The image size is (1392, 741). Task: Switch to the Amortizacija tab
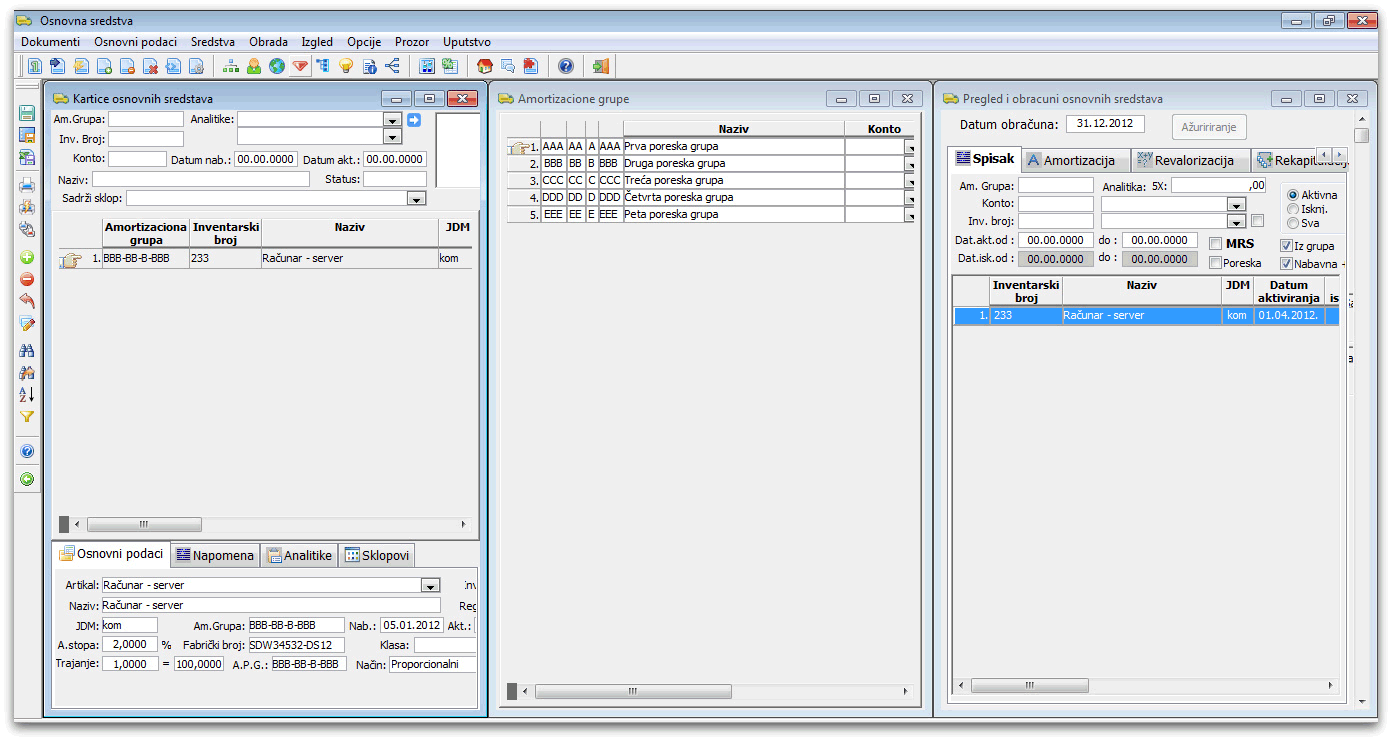pyautogui.click(x=1077, y=160)
